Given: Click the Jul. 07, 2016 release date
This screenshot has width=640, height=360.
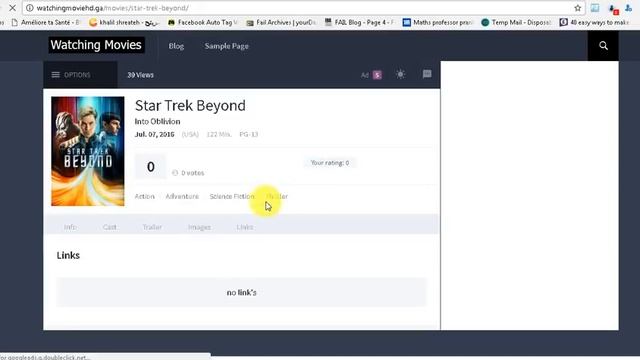Looking at the screenshot, I should (155, 134).
